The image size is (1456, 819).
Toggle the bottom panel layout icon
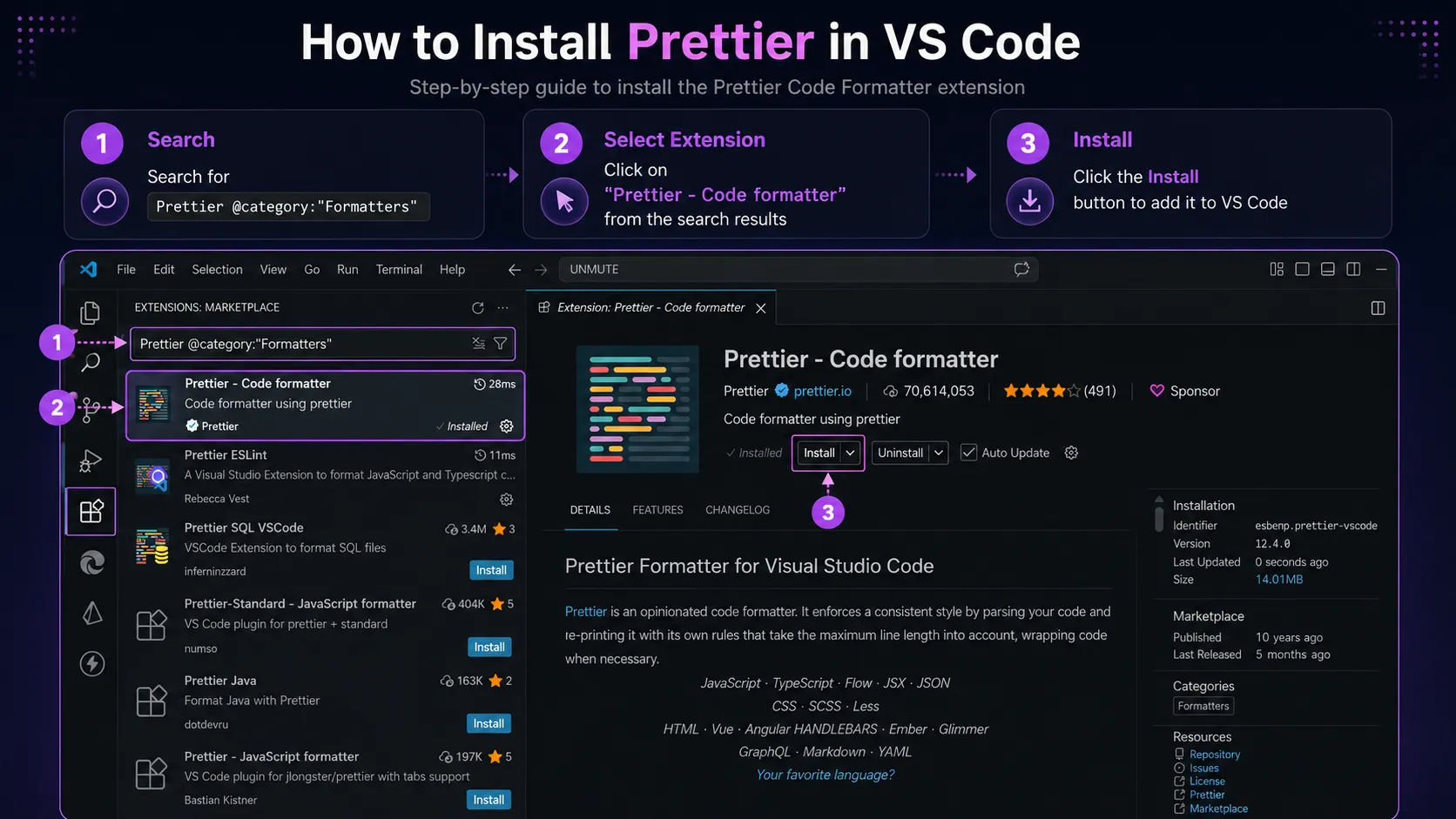point(1327,269)
